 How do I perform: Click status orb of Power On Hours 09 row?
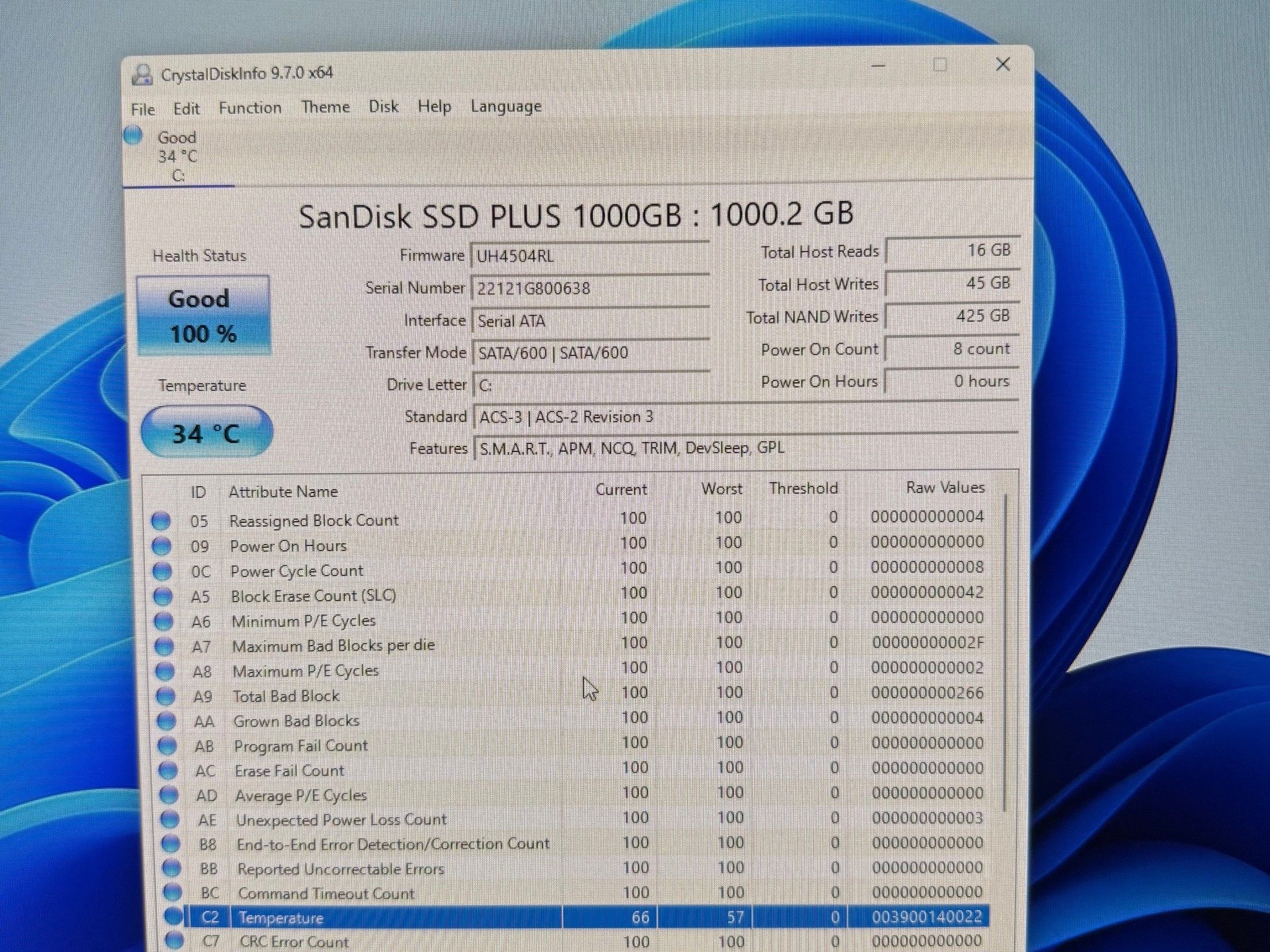162,546
